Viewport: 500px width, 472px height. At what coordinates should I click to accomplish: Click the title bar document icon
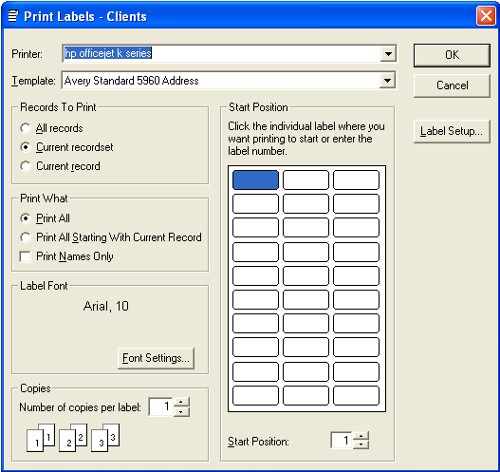coord(13,16)
